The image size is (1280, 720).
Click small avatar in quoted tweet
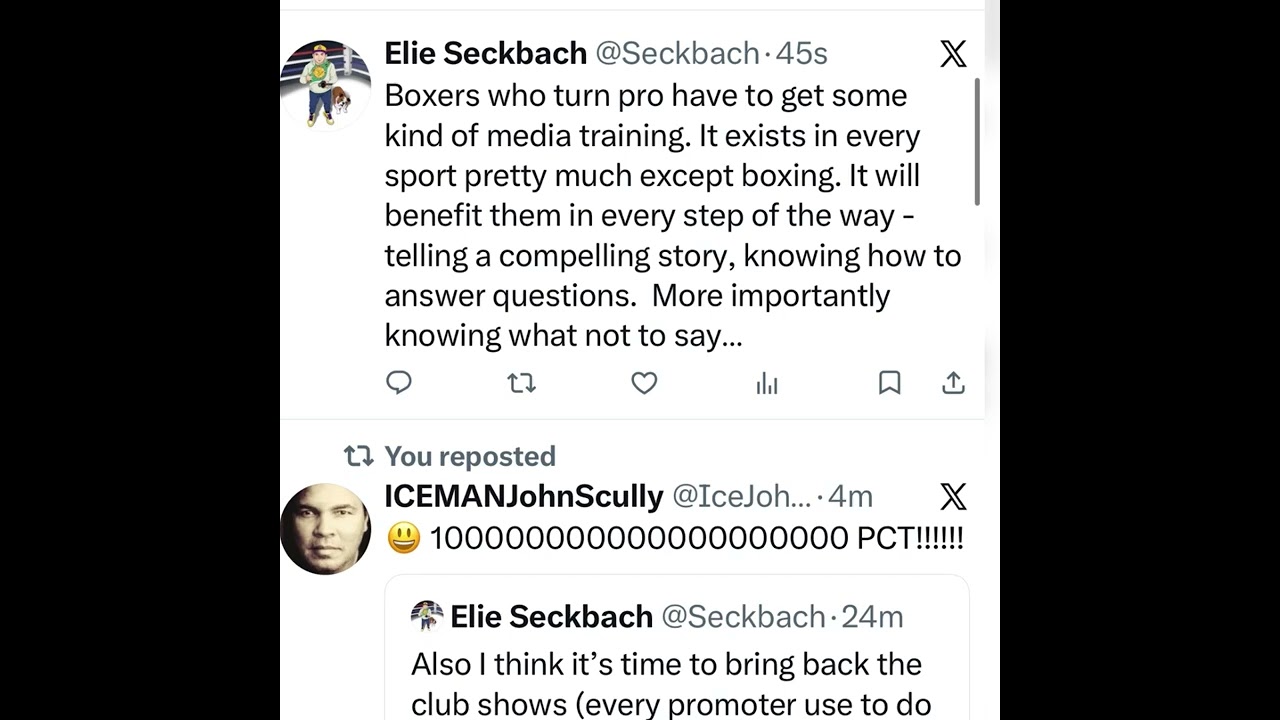pos(427,616)
